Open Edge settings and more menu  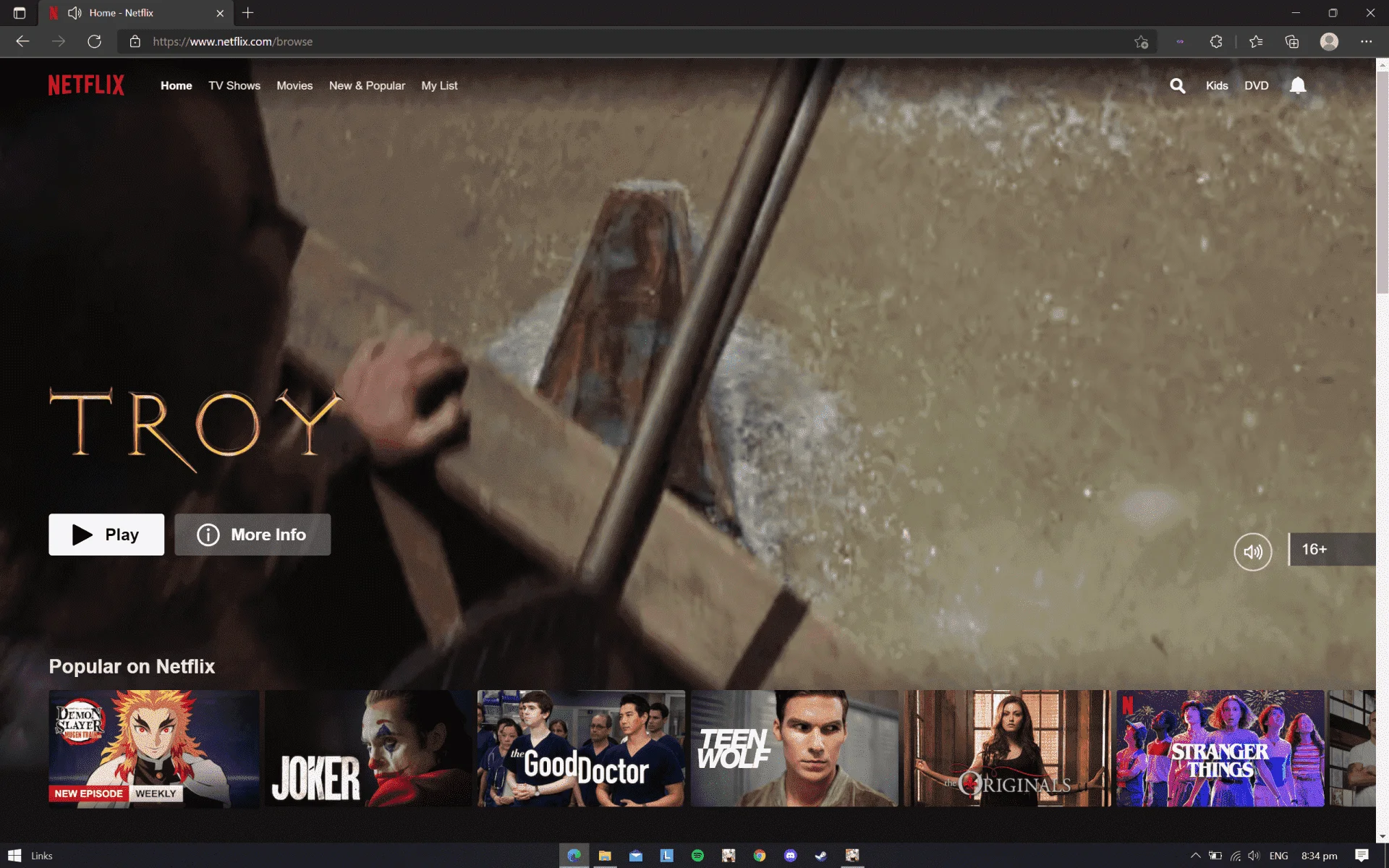tap(1366, 41)
